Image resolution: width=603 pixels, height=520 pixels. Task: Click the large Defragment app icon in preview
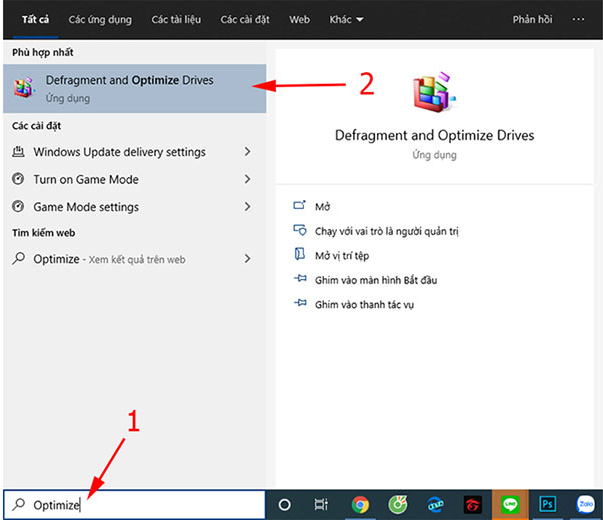(434, 92)
